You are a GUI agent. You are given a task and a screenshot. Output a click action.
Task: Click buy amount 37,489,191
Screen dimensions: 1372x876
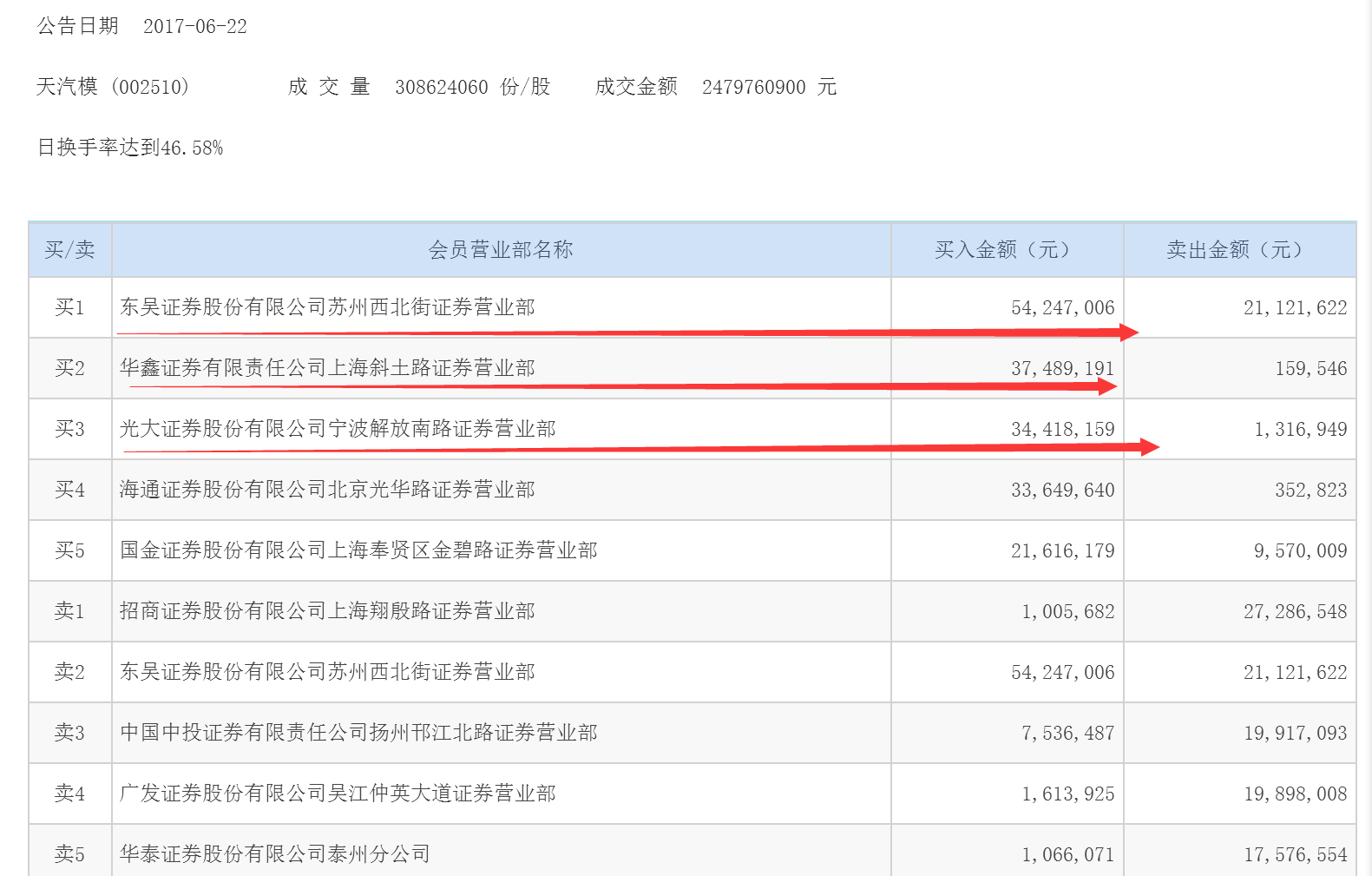coord(1063,368)
